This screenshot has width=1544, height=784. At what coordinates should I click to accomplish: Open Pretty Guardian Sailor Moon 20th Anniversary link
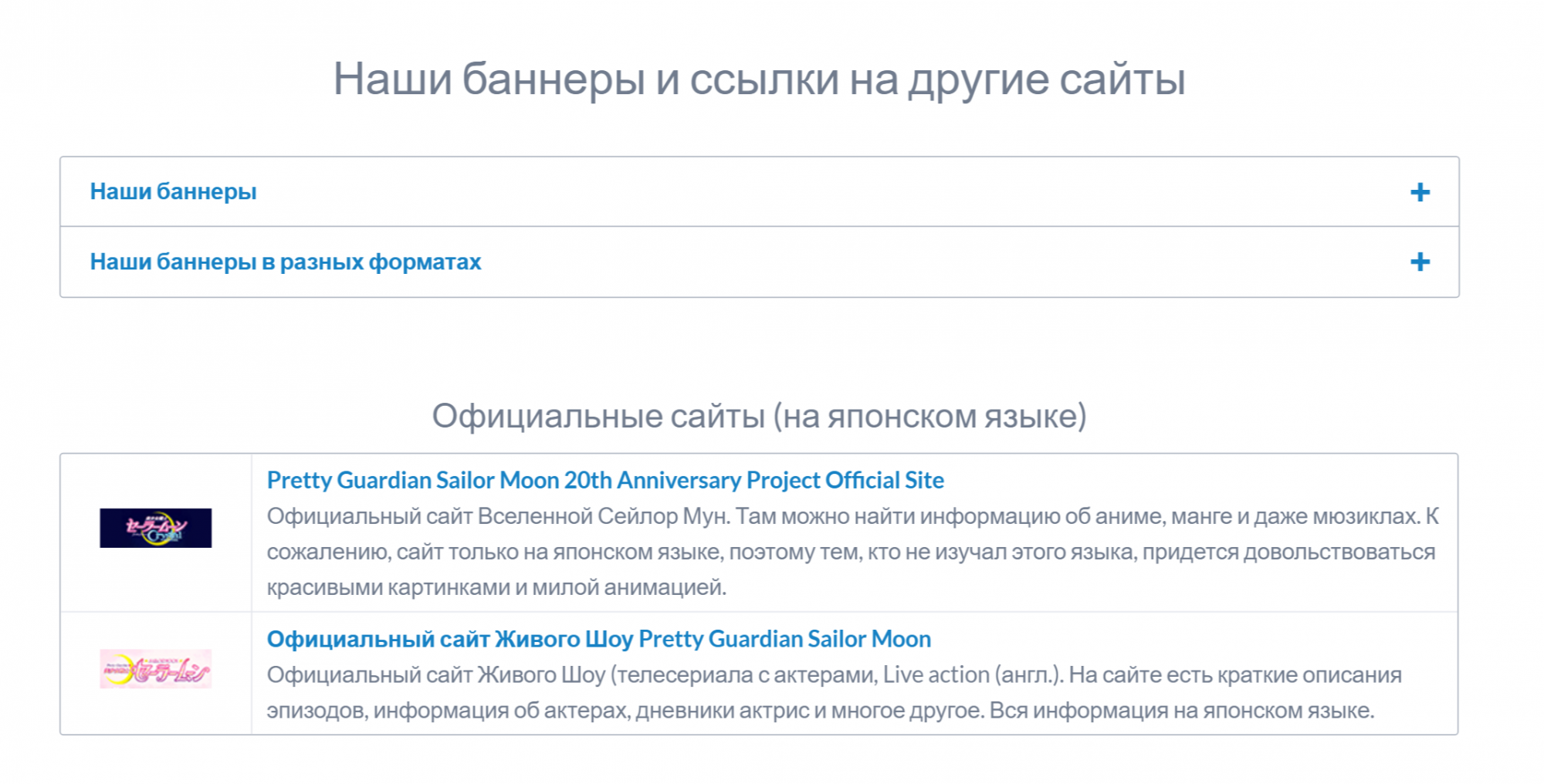point(604,480)
